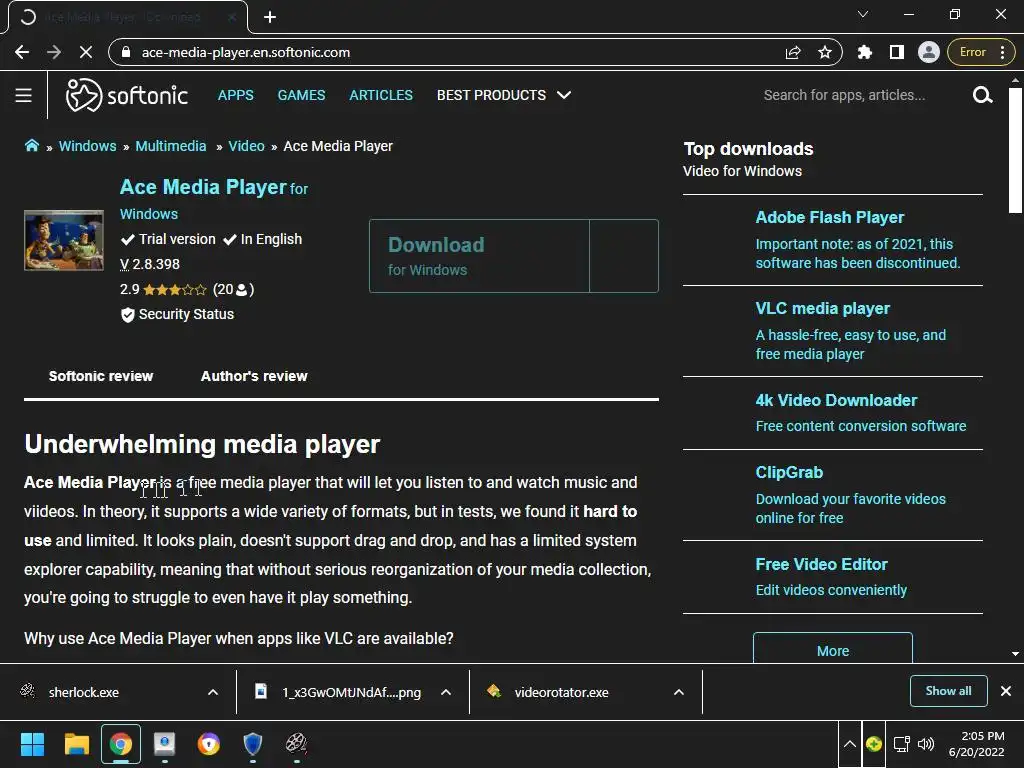Viewport: 1024px width, 768px height.
Task: Click the star rating
Action: [174, 289]
